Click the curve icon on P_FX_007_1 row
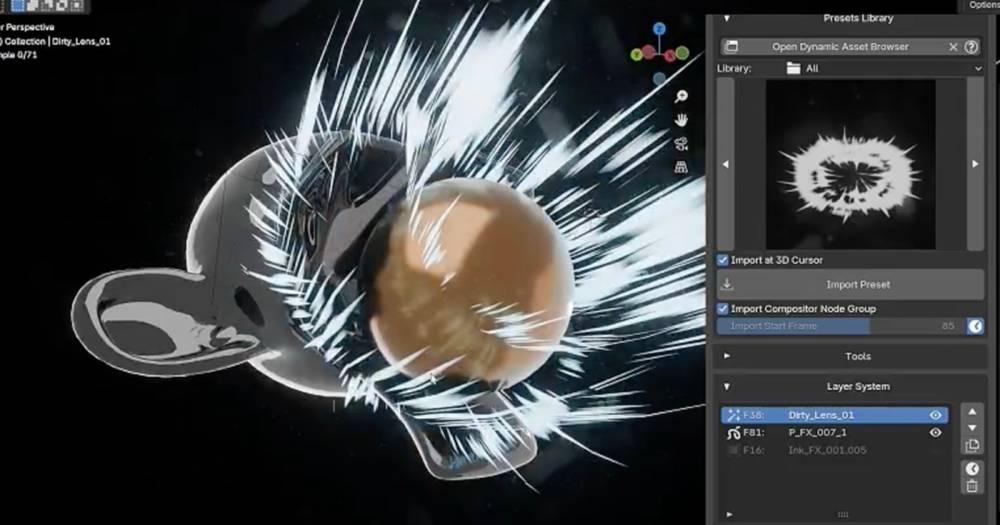Viewport: 1000px width, 525px height. 733,433
